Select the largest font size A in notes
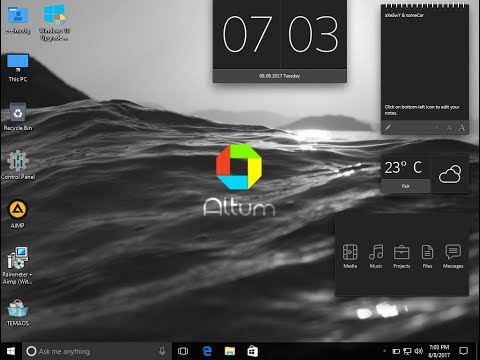 tap(462, 128)
